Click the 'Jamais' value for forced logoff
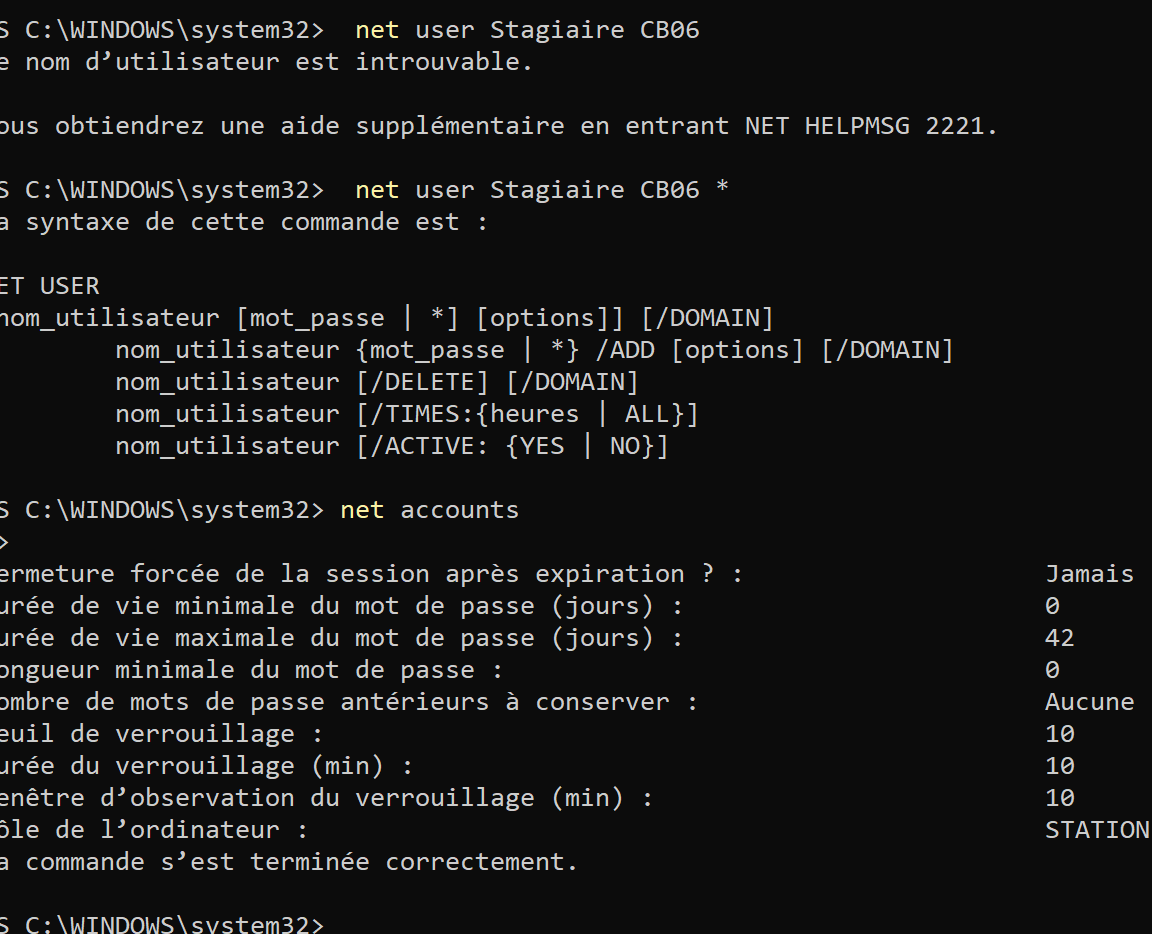The image size is (1152, 934). [x=1089, y=574]
